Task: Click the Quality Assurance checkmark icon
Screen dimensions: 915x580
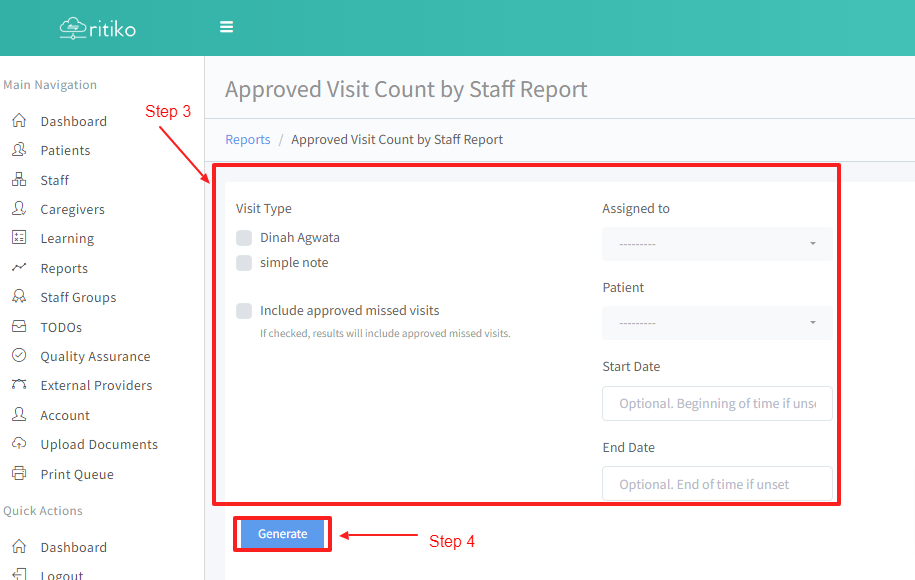Action: pyautogui.click(x=19, y=356)
